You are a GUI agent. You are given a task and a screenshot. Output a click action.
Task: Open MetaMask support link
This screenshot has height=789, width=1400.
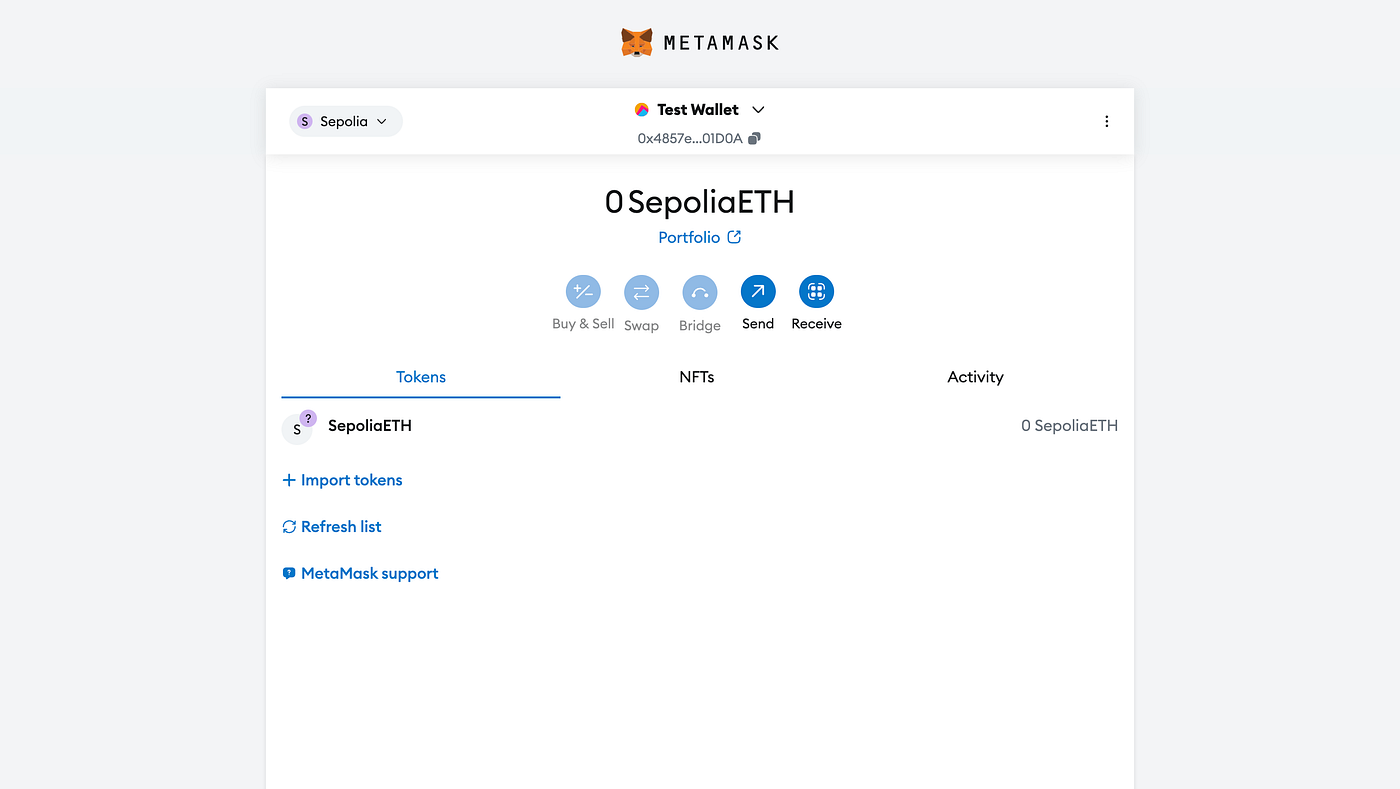pyautogui.click(x=360, y=574)
